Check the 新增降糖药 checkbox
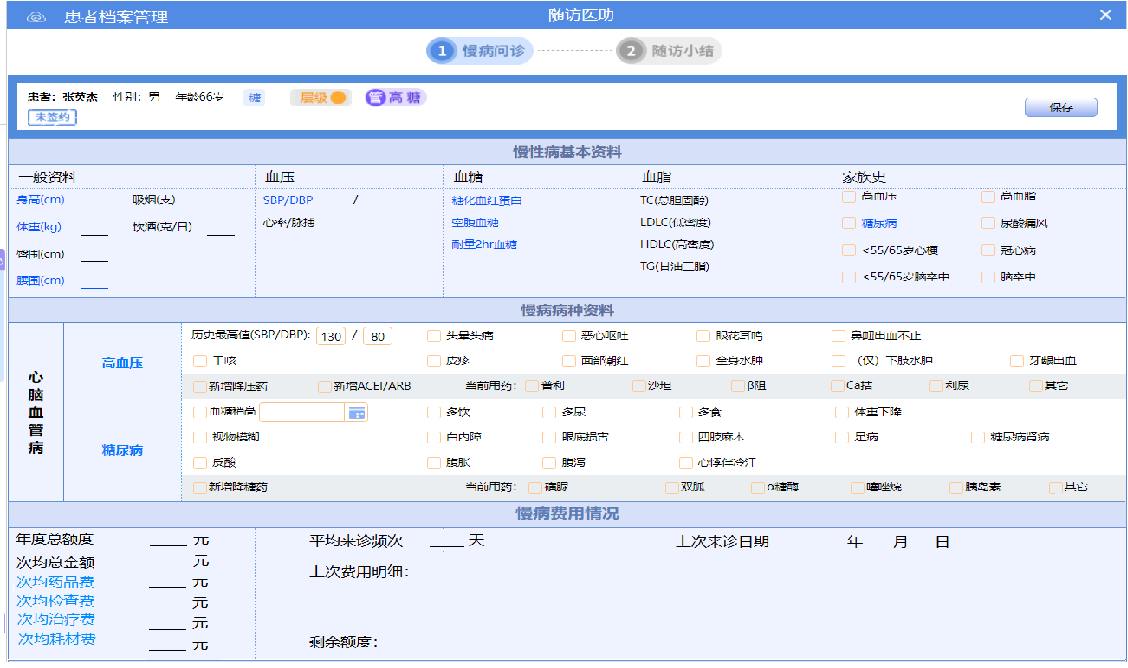 (x=200, y=488)
